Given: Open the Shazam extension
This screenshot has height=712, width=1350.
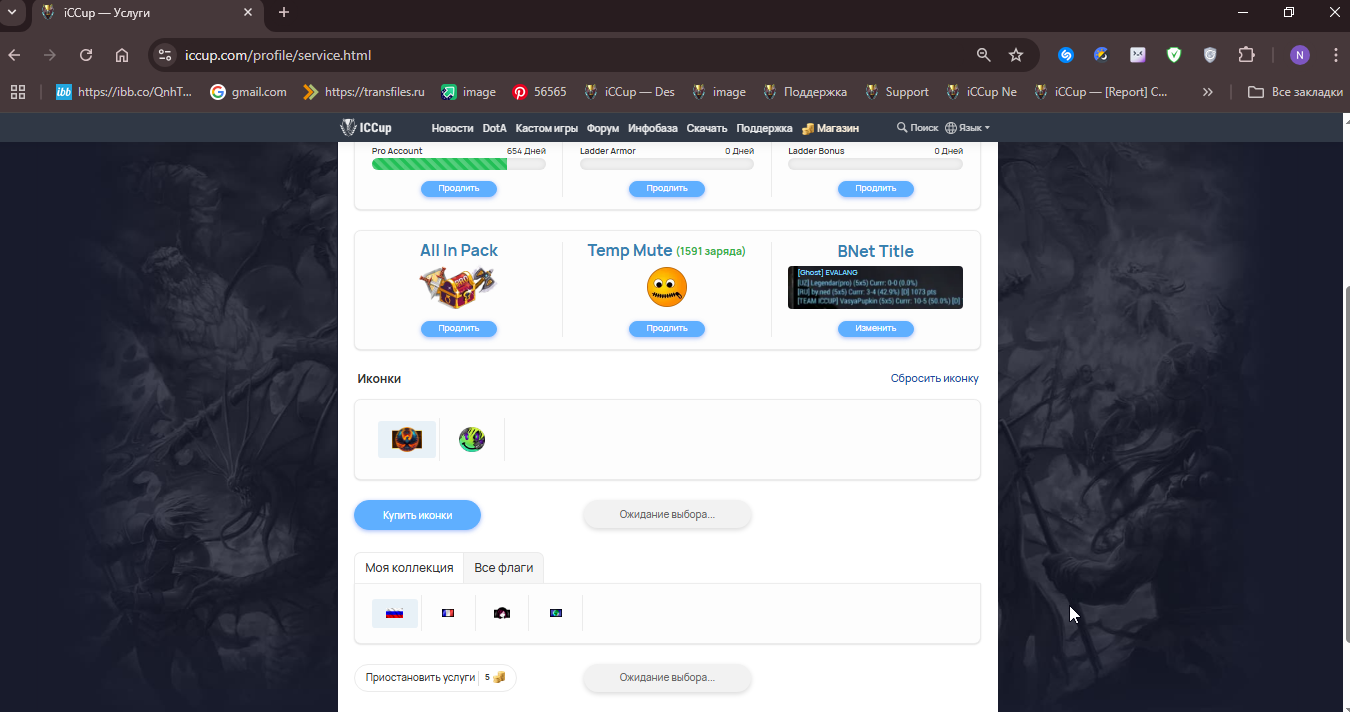Looking at the screenshot, I should (x=1066, y=55).
